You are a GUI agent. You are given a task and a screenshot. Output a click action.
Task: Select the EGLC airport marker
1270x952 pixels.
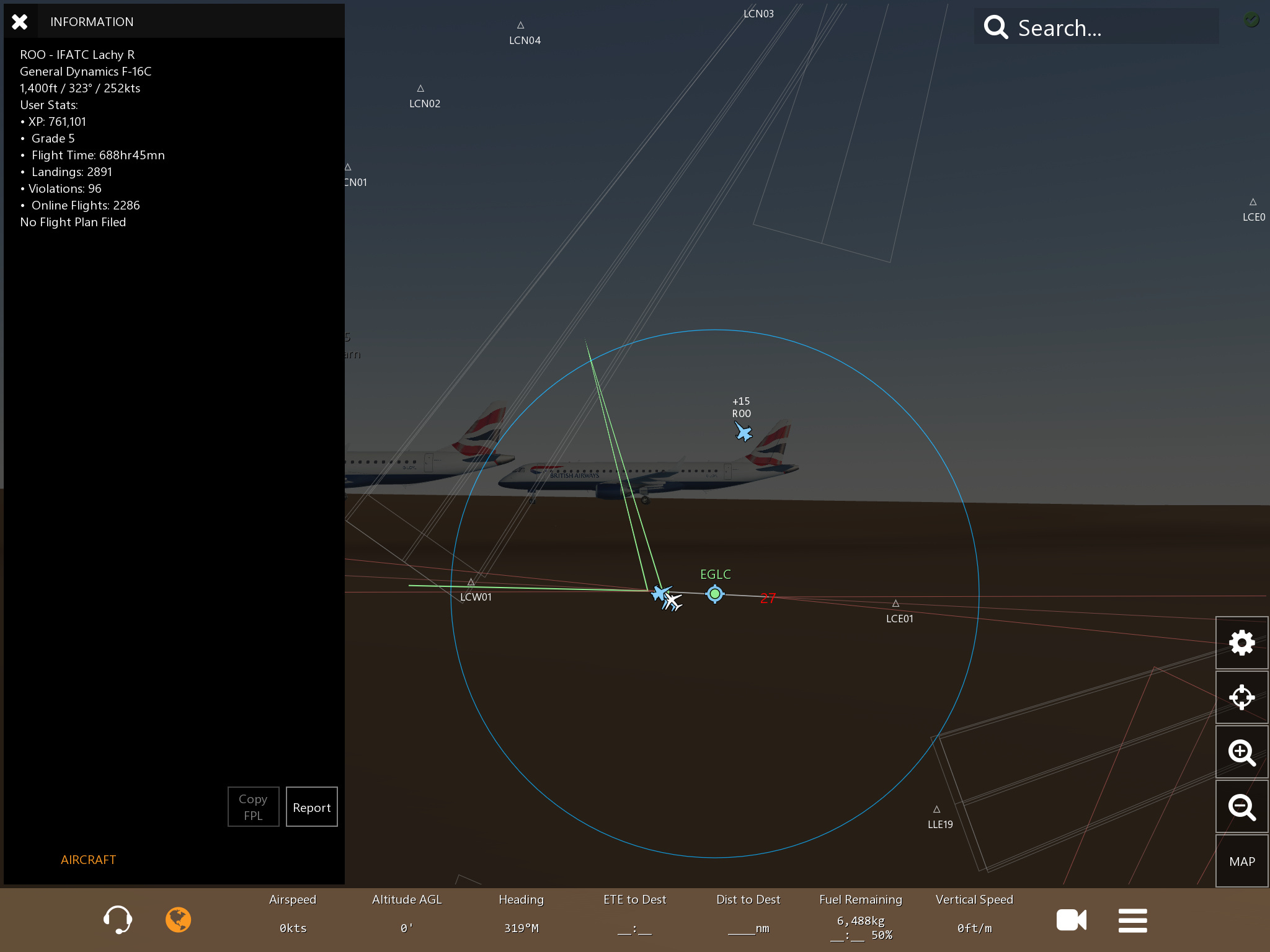click(714, 594)
